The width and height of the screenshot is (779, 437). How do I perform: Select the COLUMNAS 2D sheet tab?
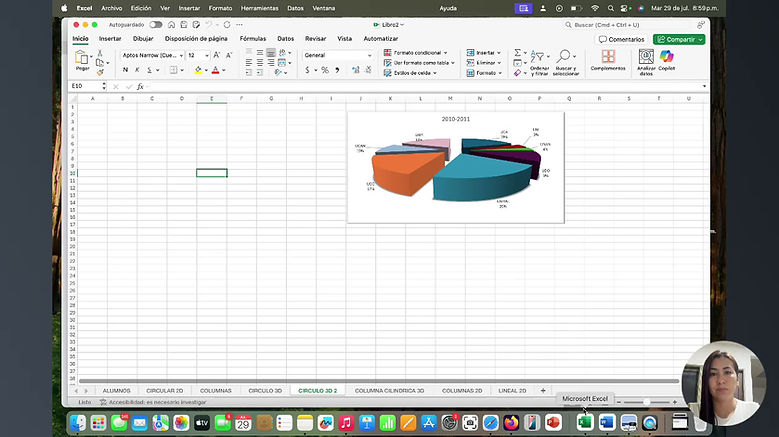[x=462, y=391]
